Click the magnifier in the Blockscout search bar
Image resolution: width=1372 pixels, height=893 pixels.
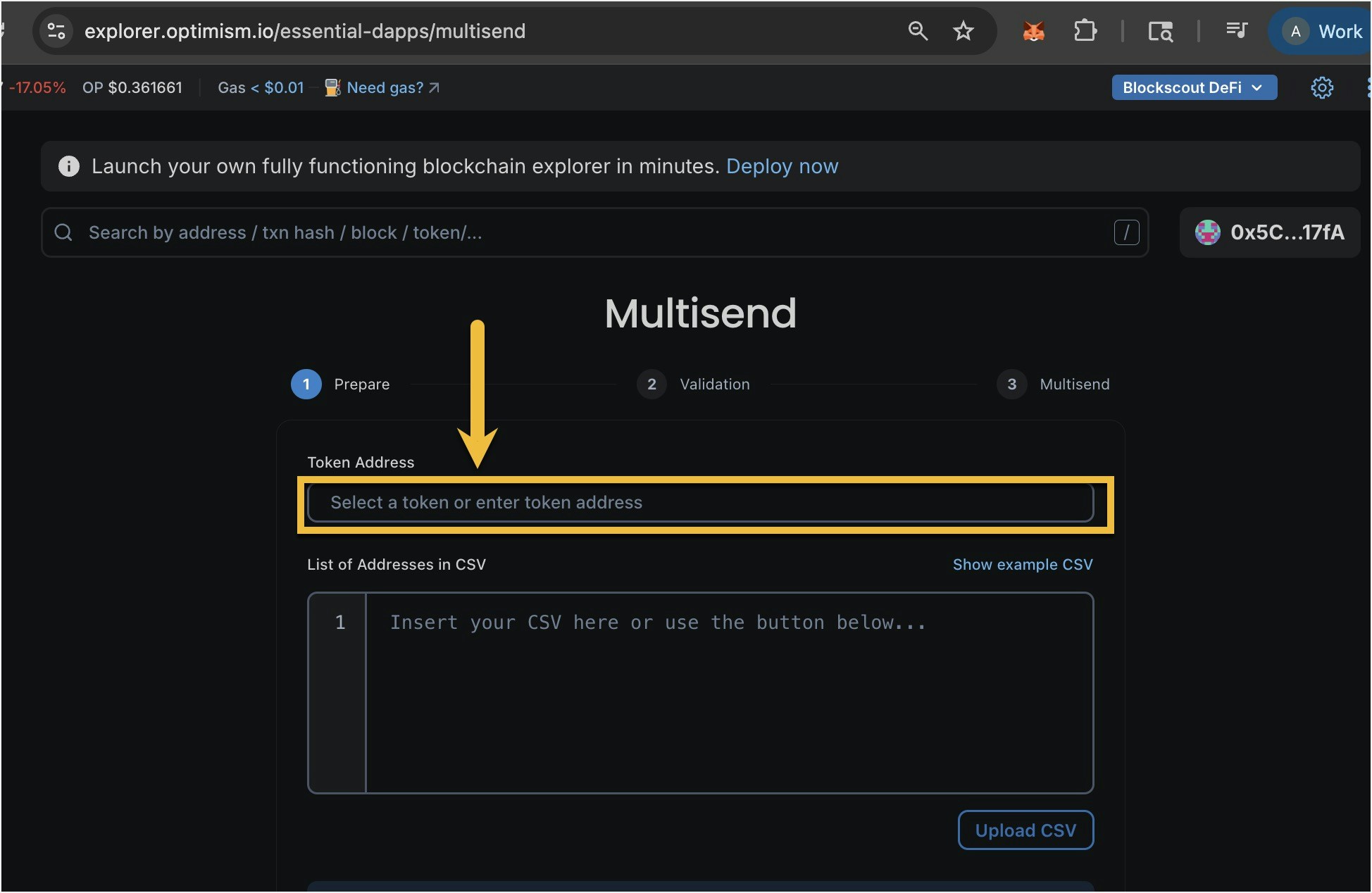[63, 232]
